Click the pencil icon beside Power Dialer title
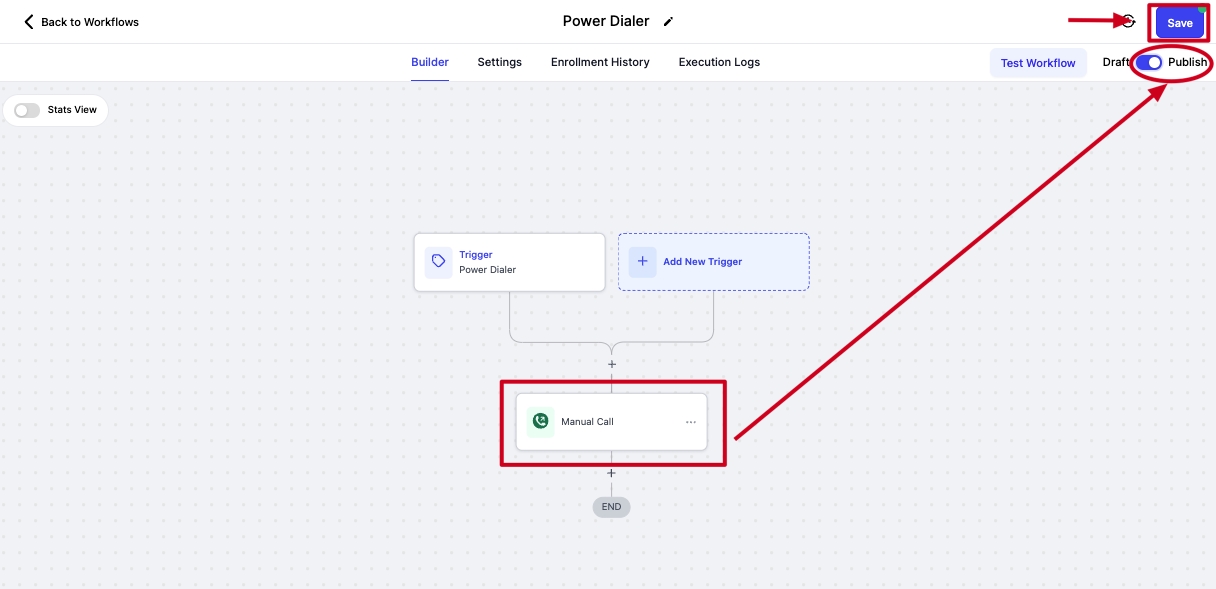The height and width of the screenshot is (589, 1216). click(x=668, y=22)
